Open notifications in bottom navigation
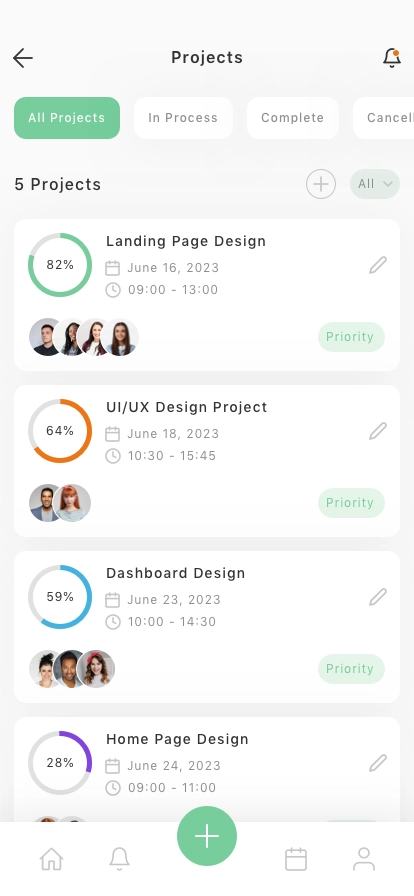This screenshot has height=896, width=414. click(x=120, y=859)
